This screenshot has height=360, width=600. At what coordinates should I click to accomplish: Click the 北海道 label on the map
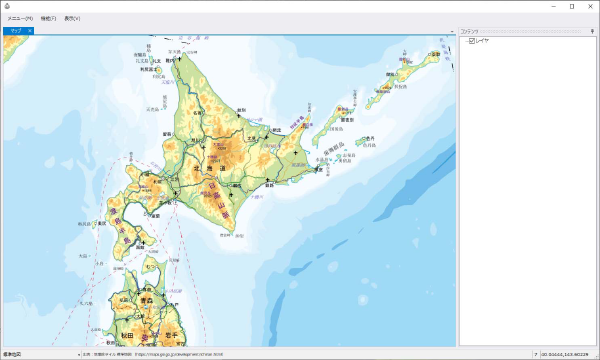(x=209, y=168)
